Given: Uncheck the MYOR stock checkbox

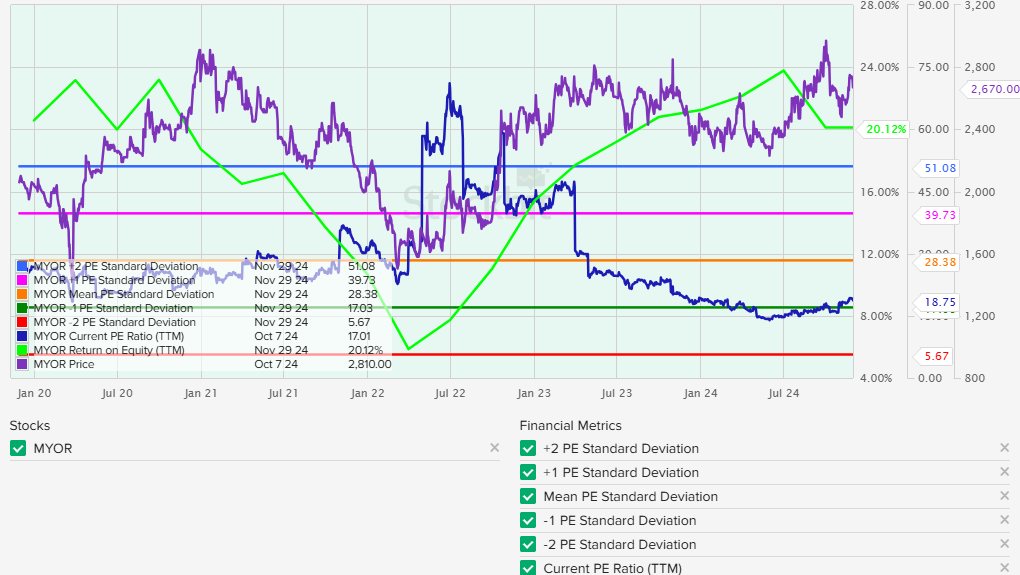Looking at the screenshot, I should (18, 448).
